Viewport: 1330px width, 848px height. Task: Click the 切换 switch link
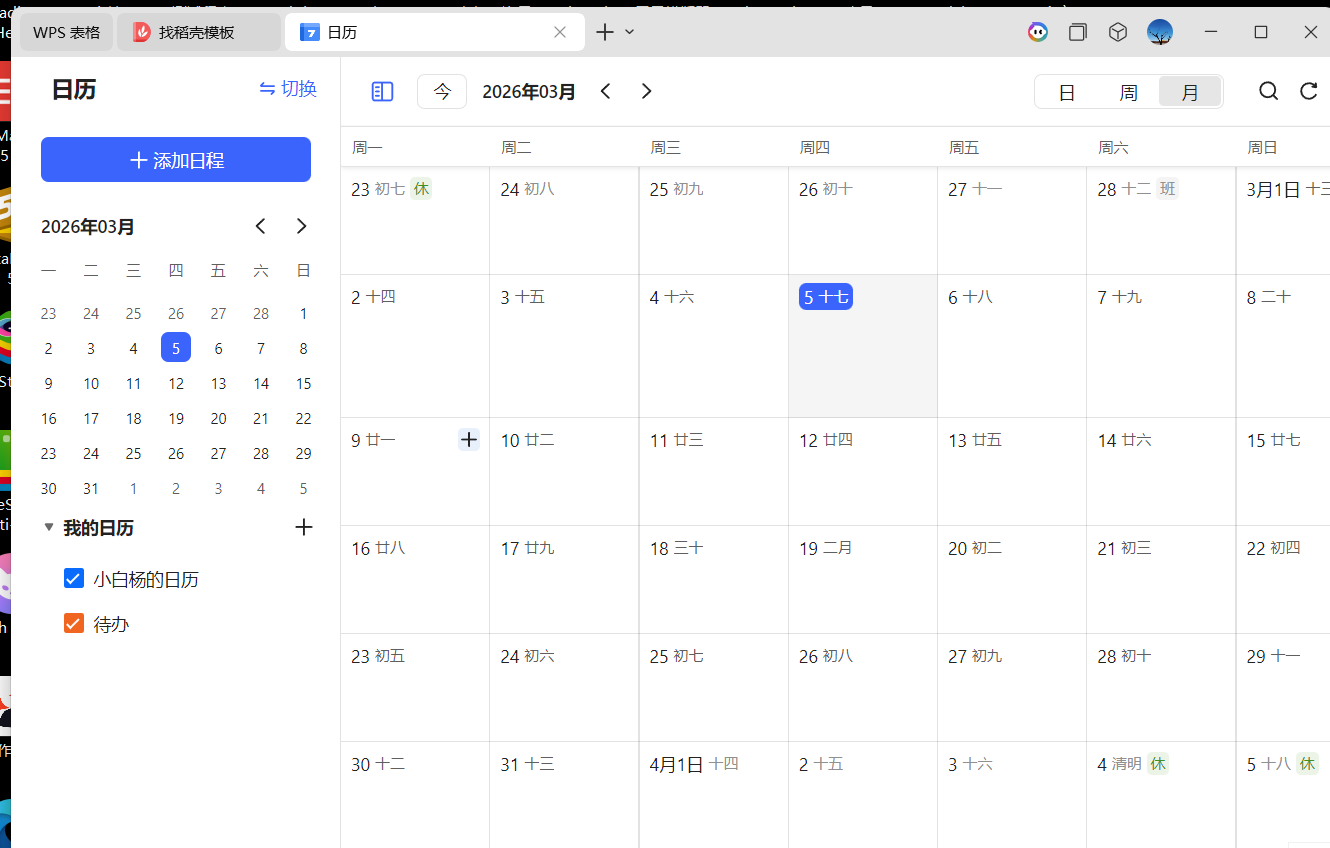click(x=287, y=89)
